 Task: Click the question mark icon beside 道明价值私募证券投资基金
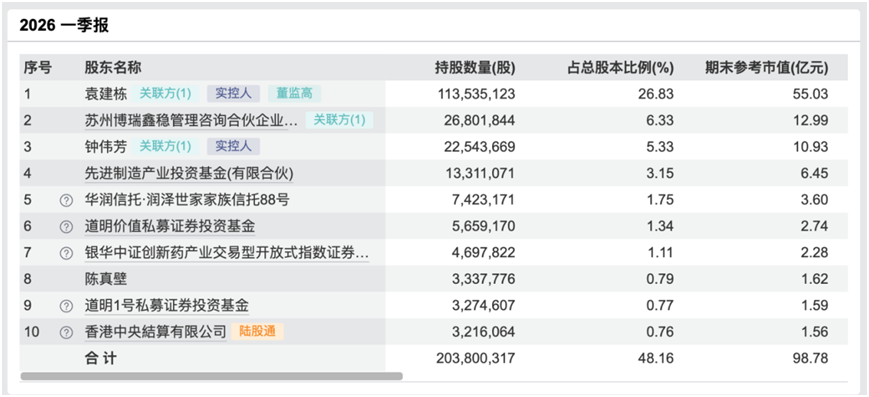tap(66, 227)
